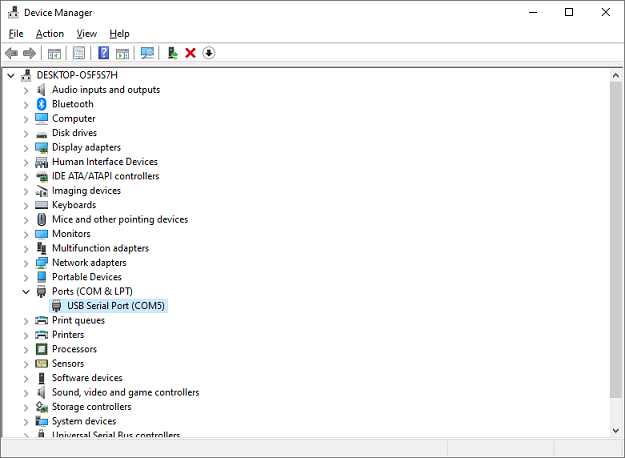Select USB Serial Port (COM5) device
625x458 pixels.
click(108, 306)
